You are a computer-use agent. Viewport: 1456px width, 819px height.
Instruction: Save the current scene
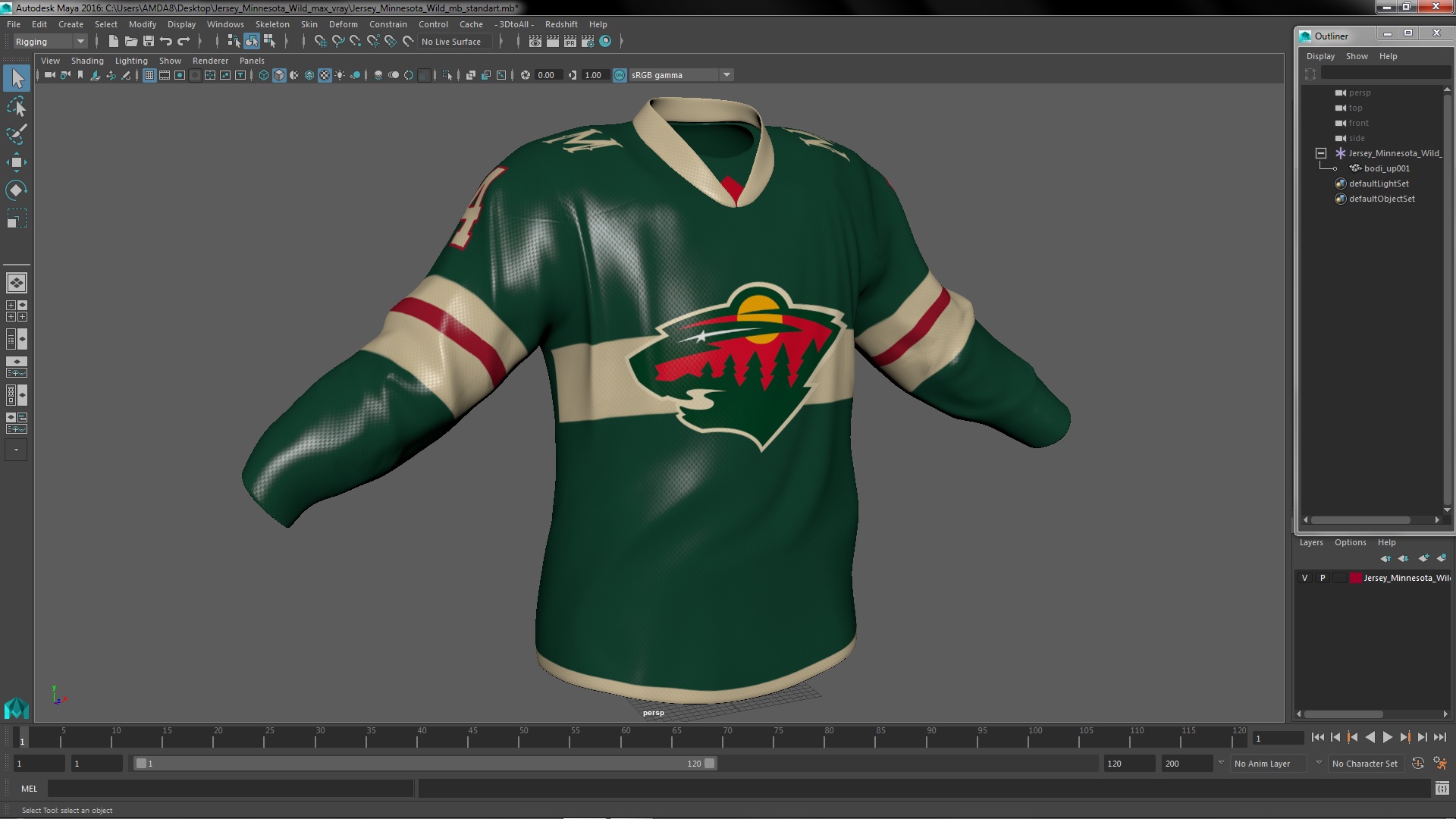149,42
